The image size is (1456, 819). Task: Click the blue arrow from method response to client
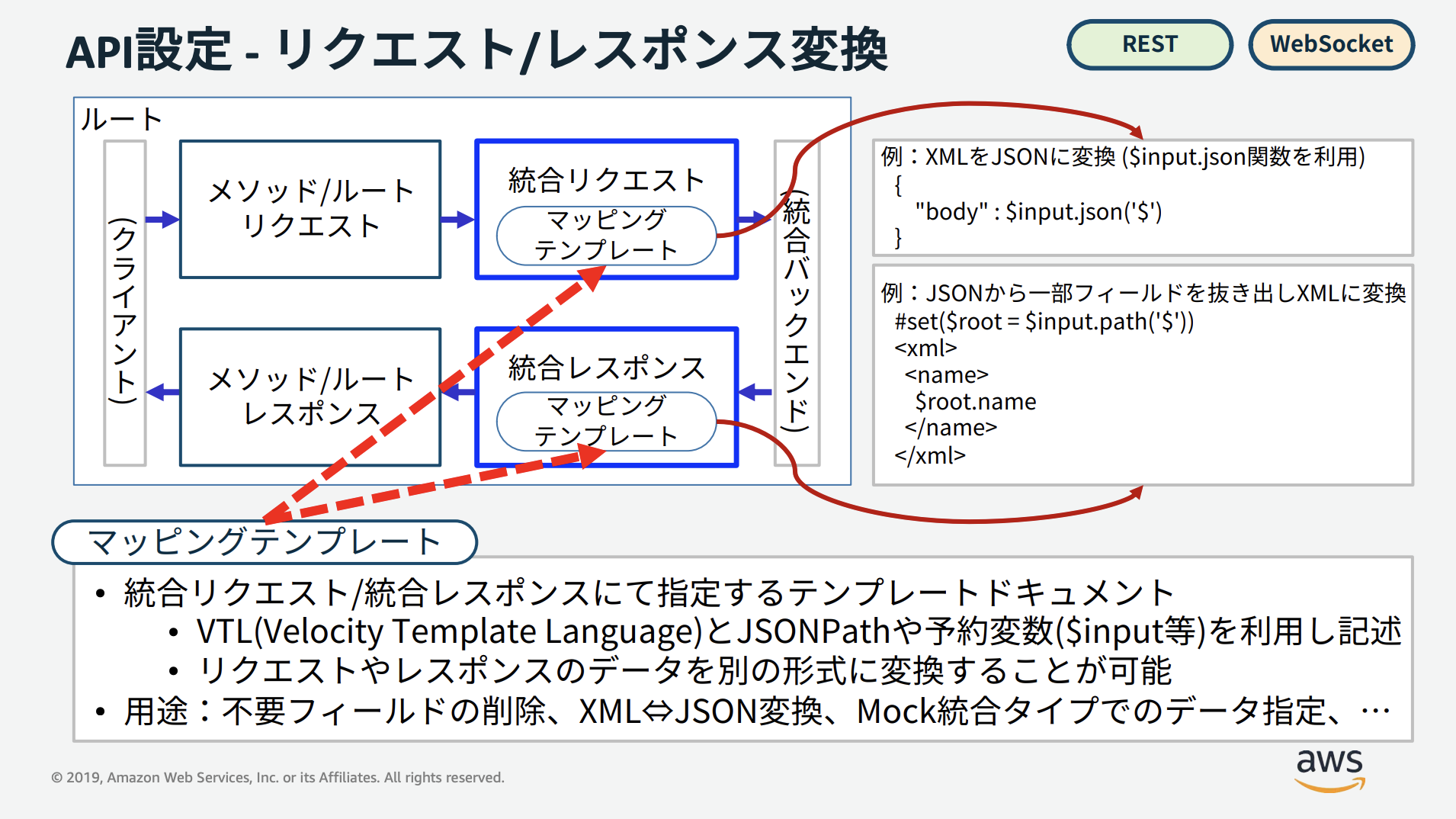coord(162,393)
